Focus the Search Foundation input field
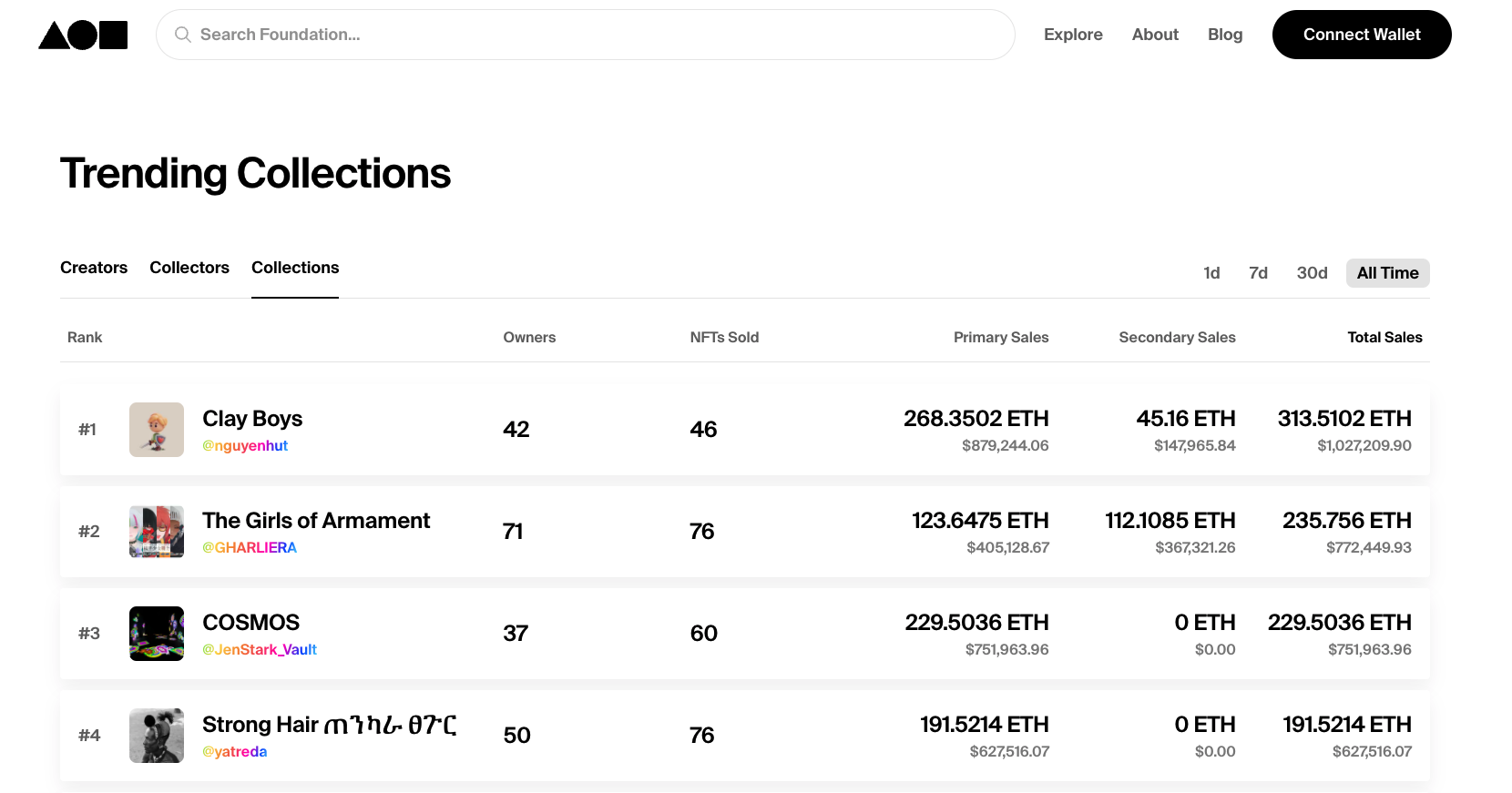The image size is (1512, 793). (586, 35)
